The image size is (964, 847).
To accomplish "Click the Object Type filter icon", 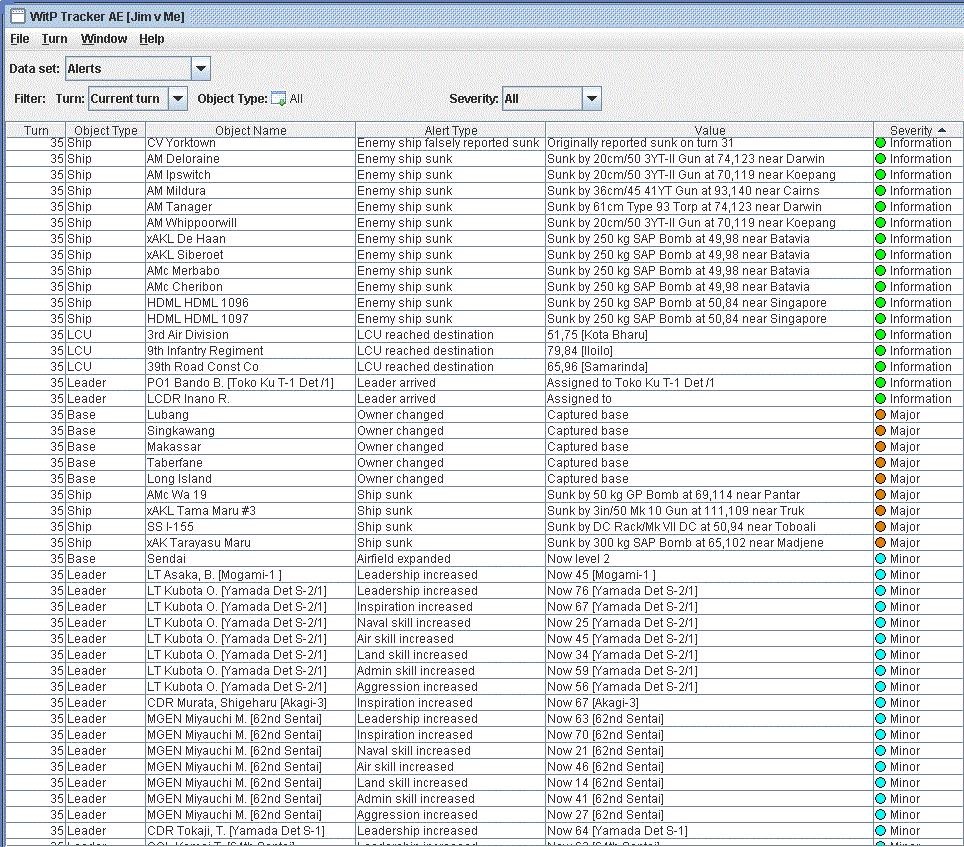I will click(279, 99).
